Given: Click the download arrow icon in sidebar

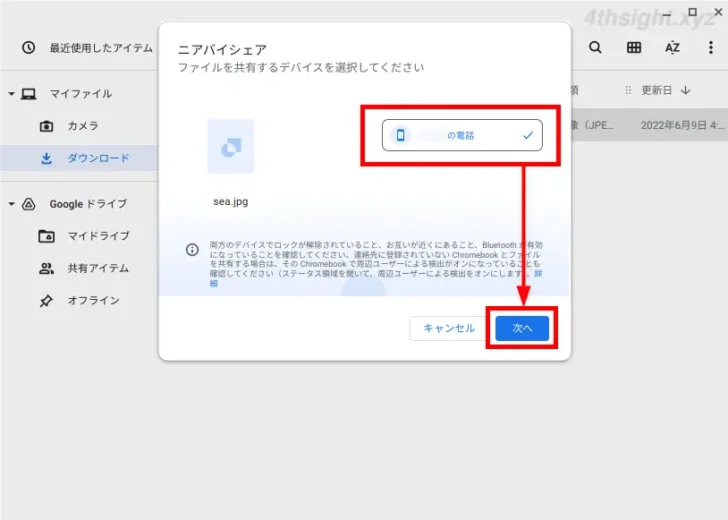Looking at the screenshot, I should (46, 158).
